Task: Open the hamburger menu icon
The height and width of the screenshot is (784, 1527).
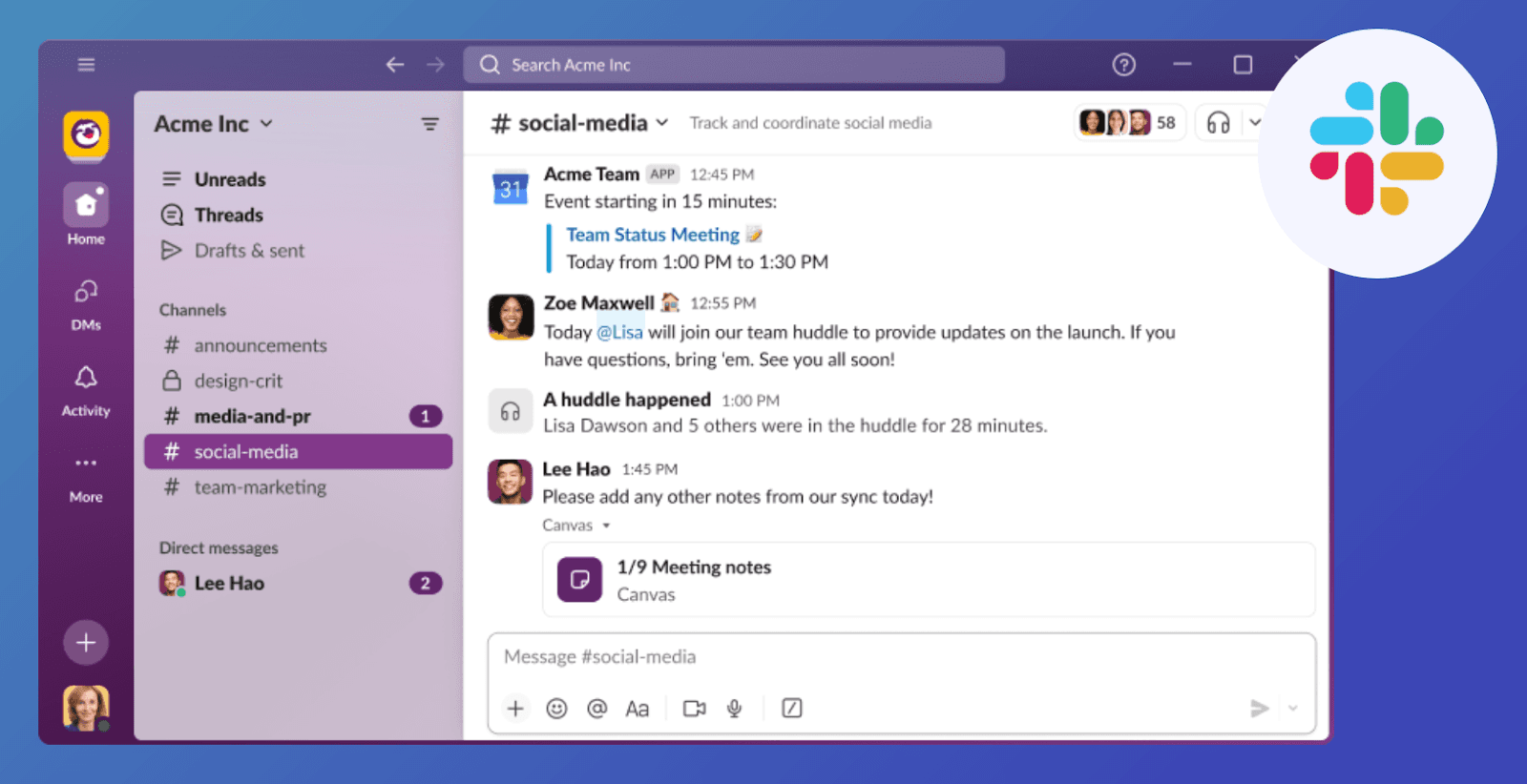Action: tap(86, 65)
